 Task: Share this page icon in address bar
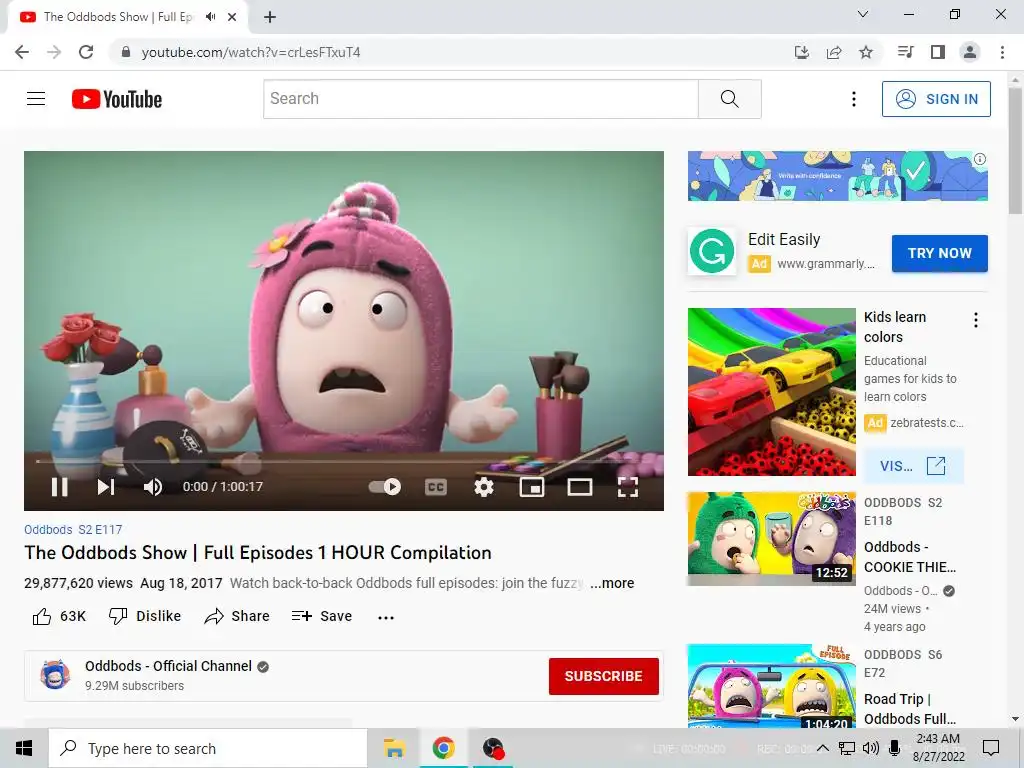(x=834, y=52)
